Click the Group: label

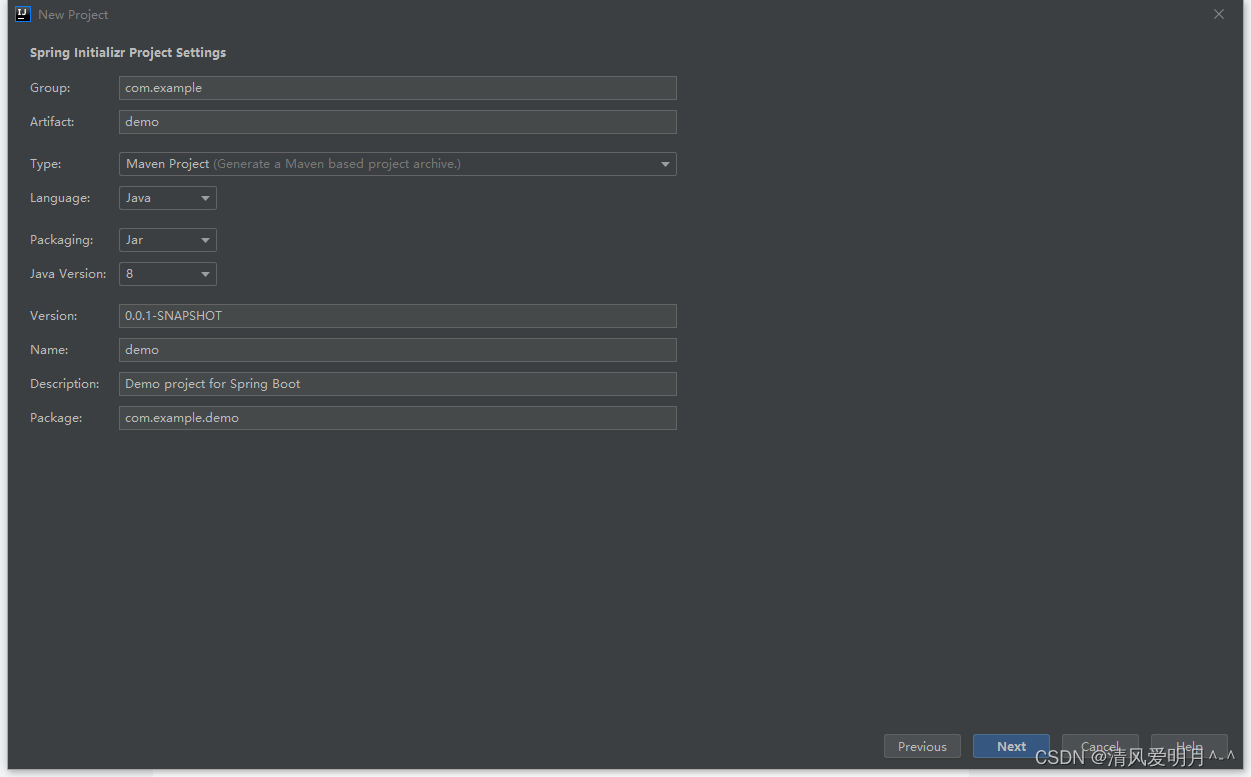[50, 88]
